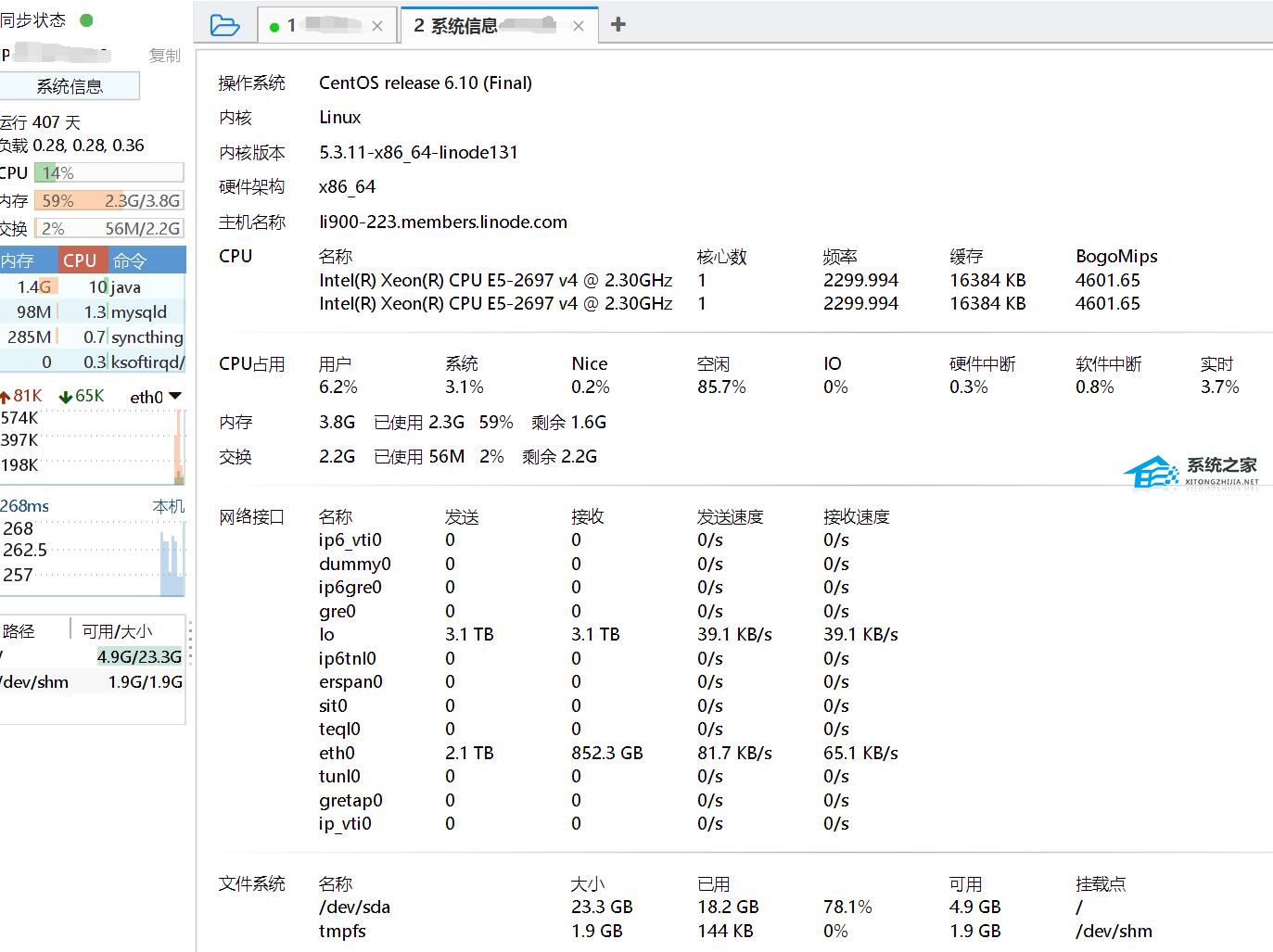Click the CPU 14% usage bar
The width and height of the screenshot is (1273, 952).
point(109,172)
